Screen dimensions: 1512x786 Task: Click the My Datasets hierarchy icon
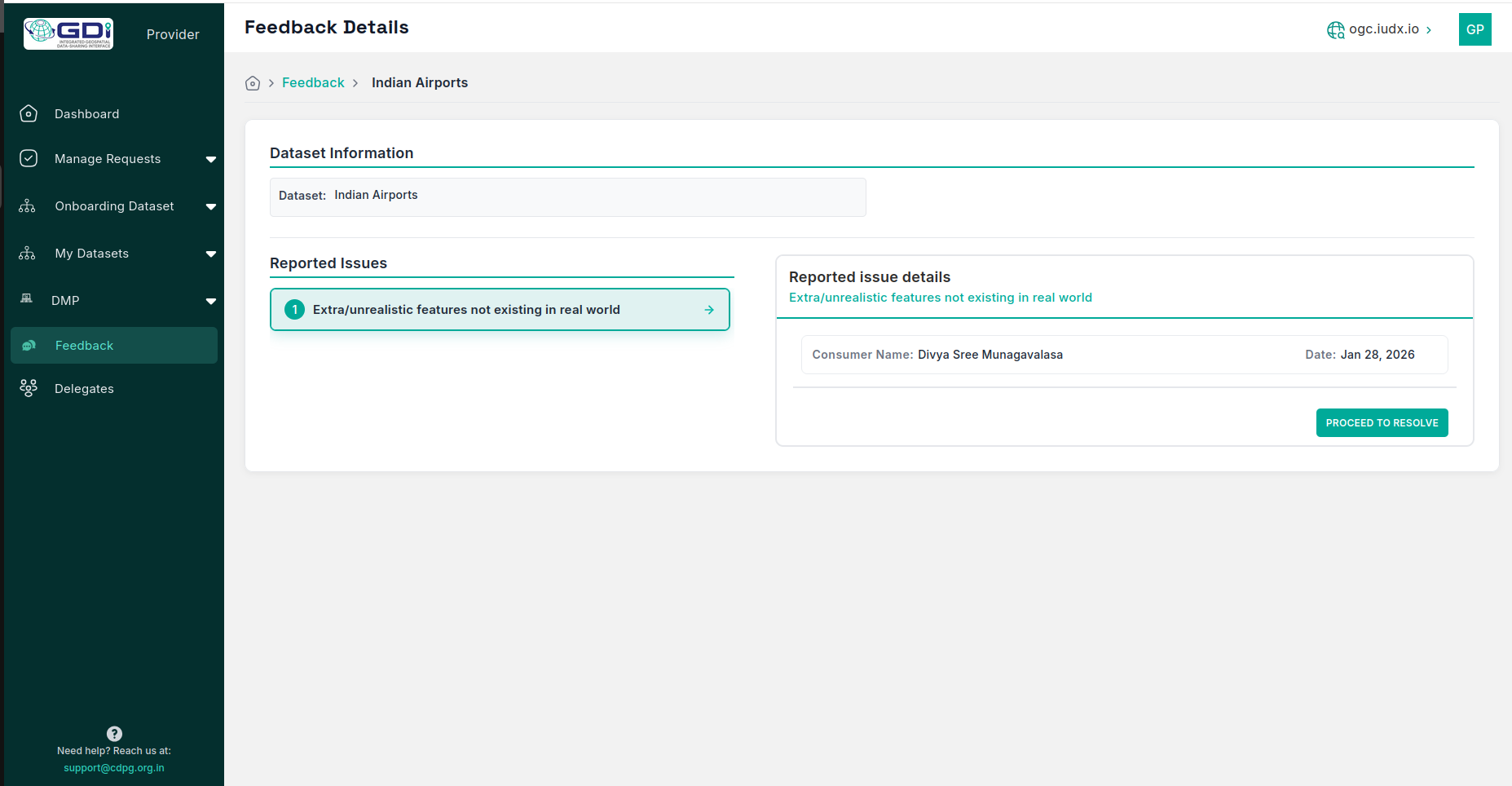pos(28,254)
